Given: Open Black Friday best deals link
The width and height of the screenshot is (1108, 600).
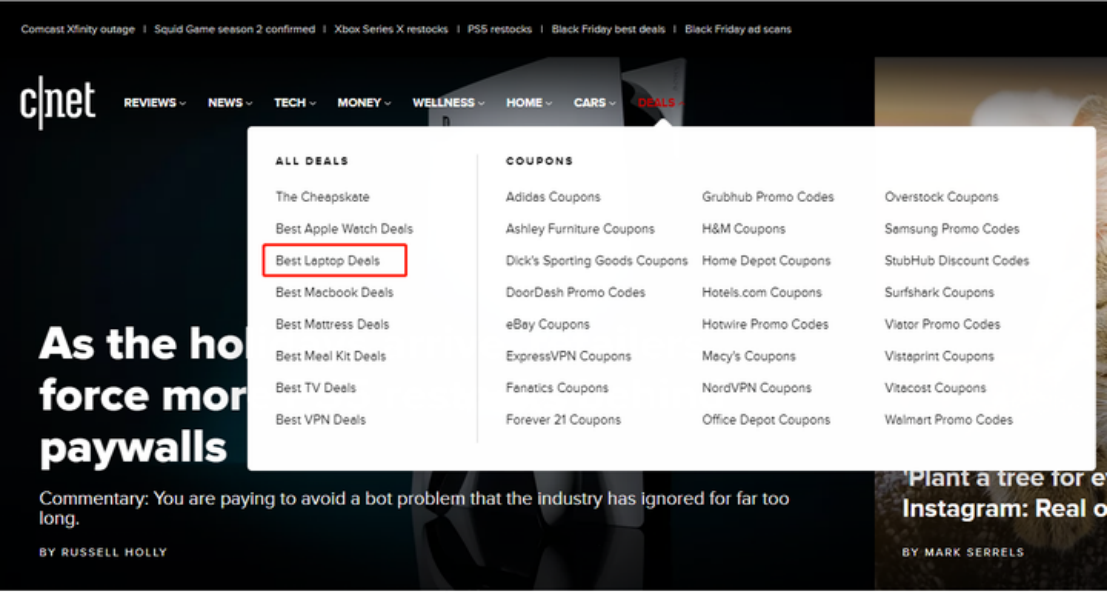Looking at the screenshot, I should [608, 29].
